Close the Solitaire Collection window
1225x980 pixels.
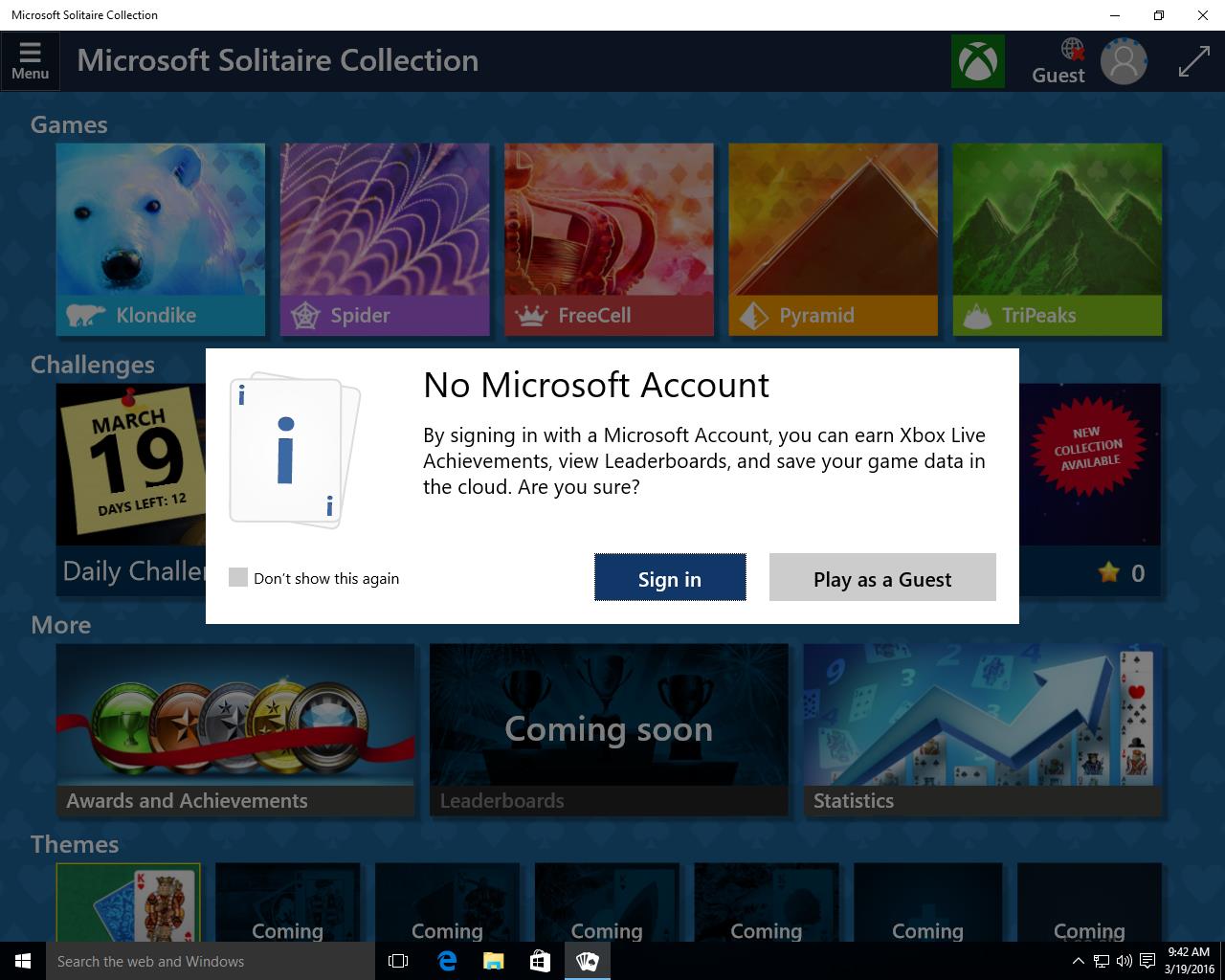point(1203,15)
